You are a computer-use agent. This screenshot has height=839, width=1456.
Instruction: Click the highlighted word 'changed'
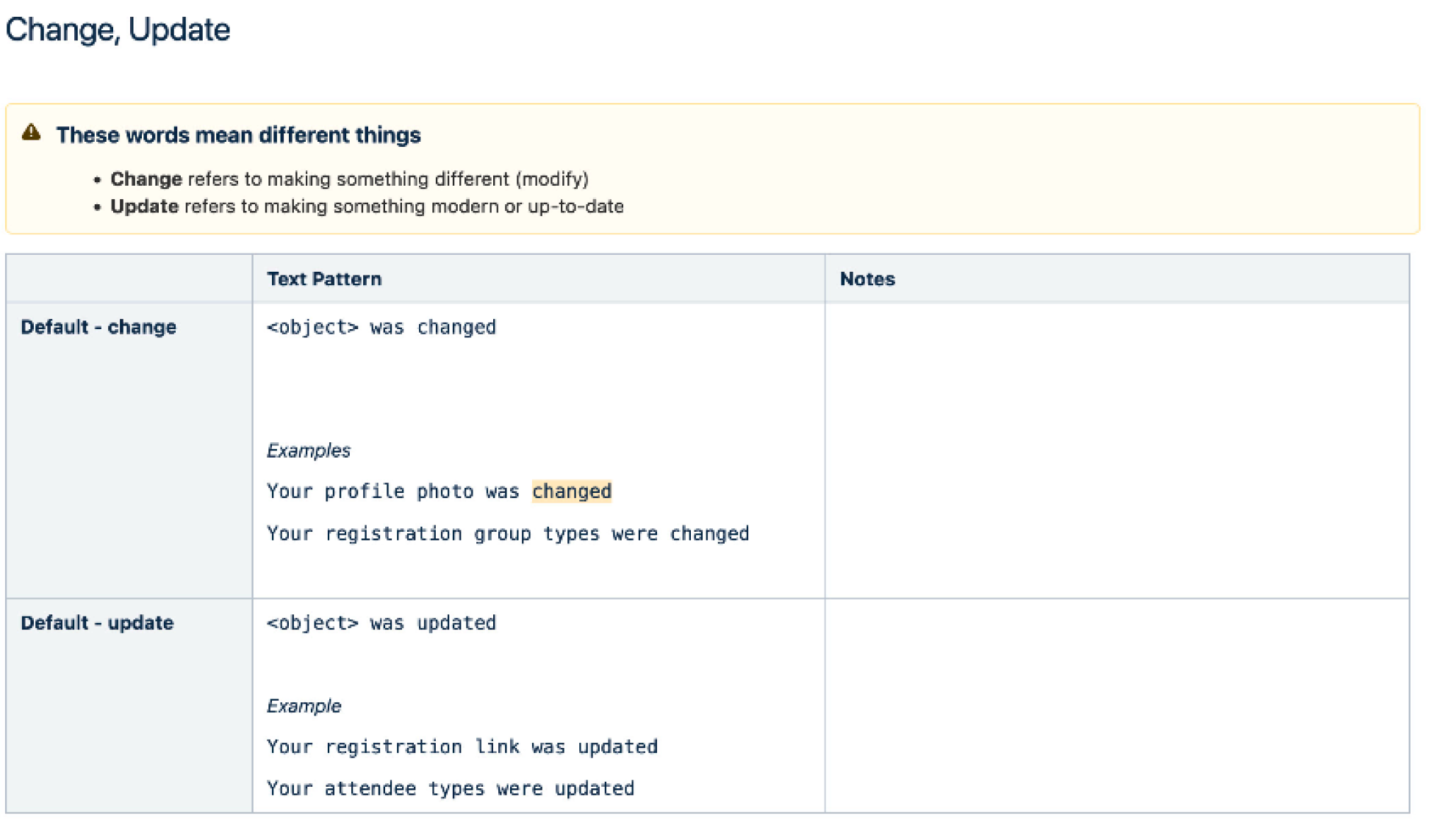coord(571,491)
